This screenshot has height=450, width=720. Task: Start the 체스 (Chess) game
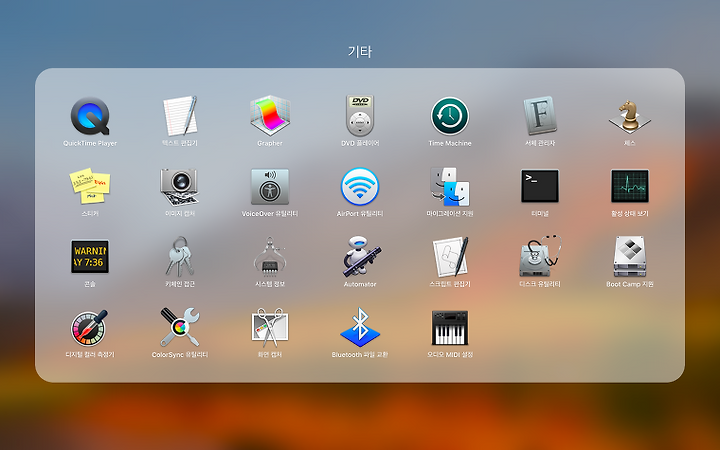630,116
